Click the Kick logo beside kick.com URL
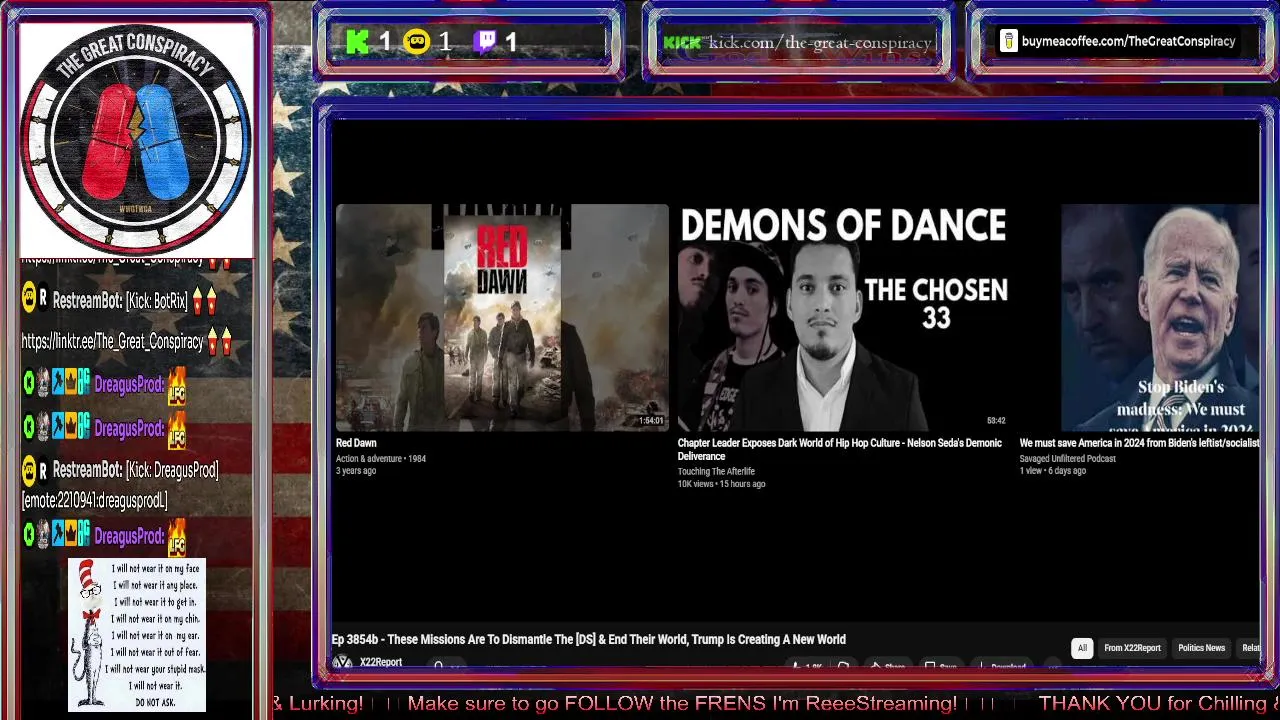The image size is (1280, 720). 682,43
